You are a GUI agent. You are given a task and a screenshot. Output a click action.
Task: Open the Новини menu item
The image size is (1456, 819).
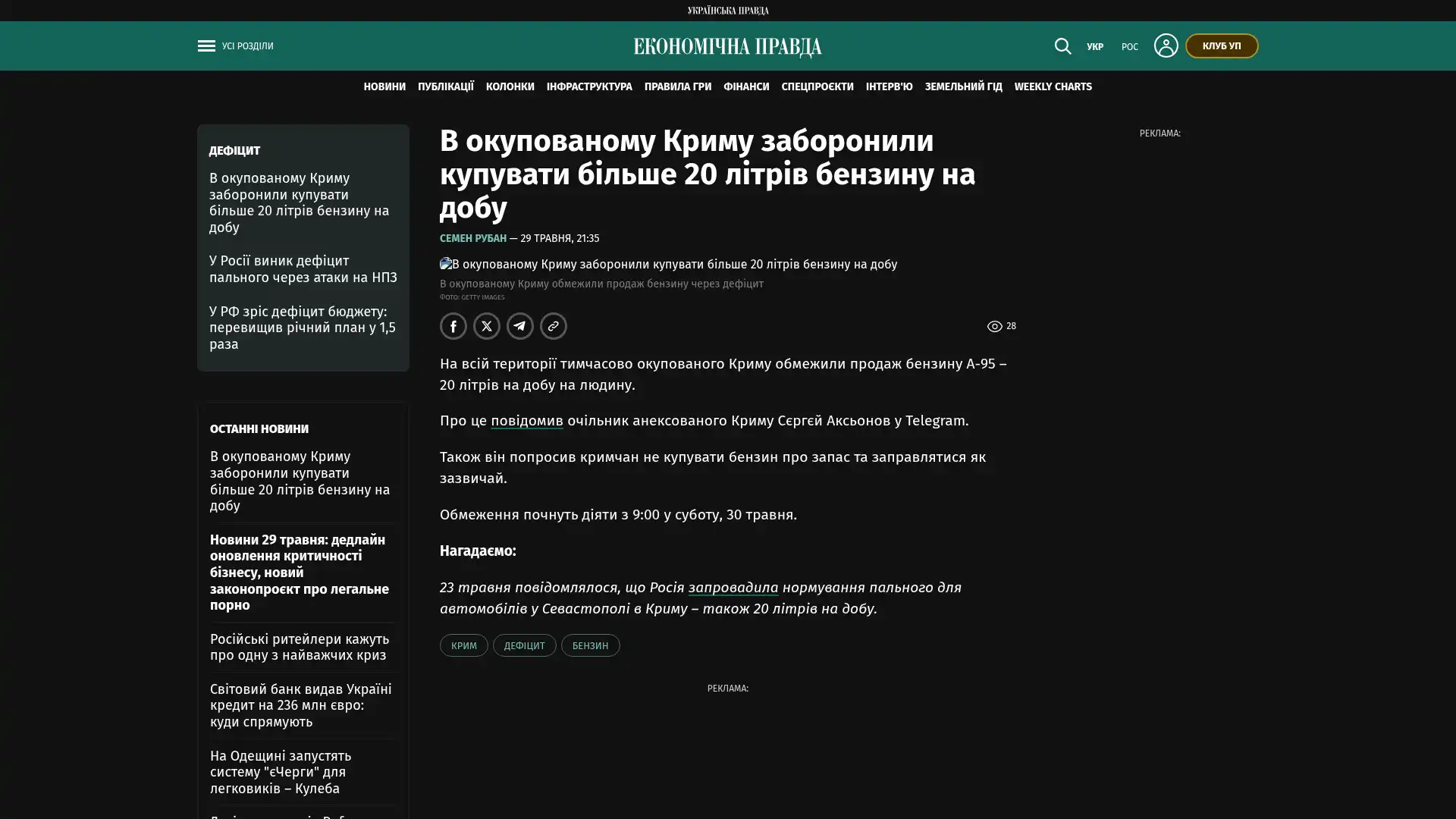pos(384,87)
